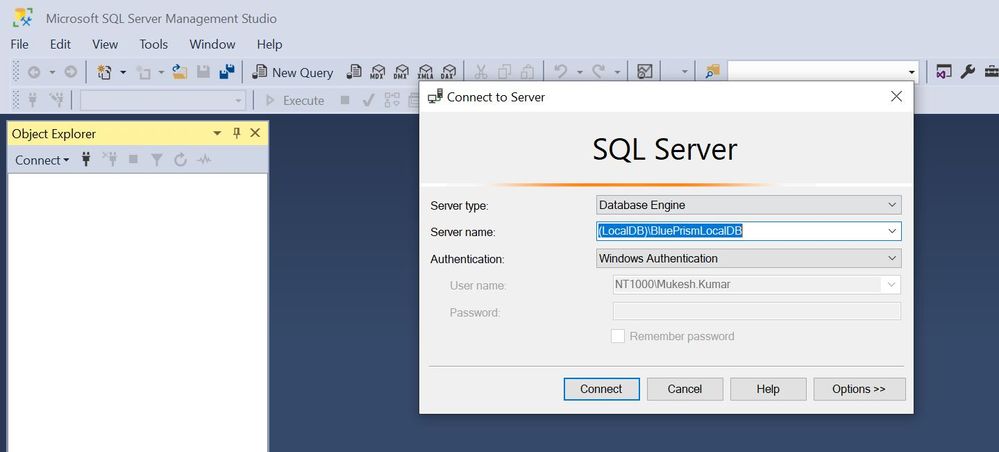Screen dimensions: 999x452
Task: Click the New Query toolbar button
Action: click(x=293, y=72)
